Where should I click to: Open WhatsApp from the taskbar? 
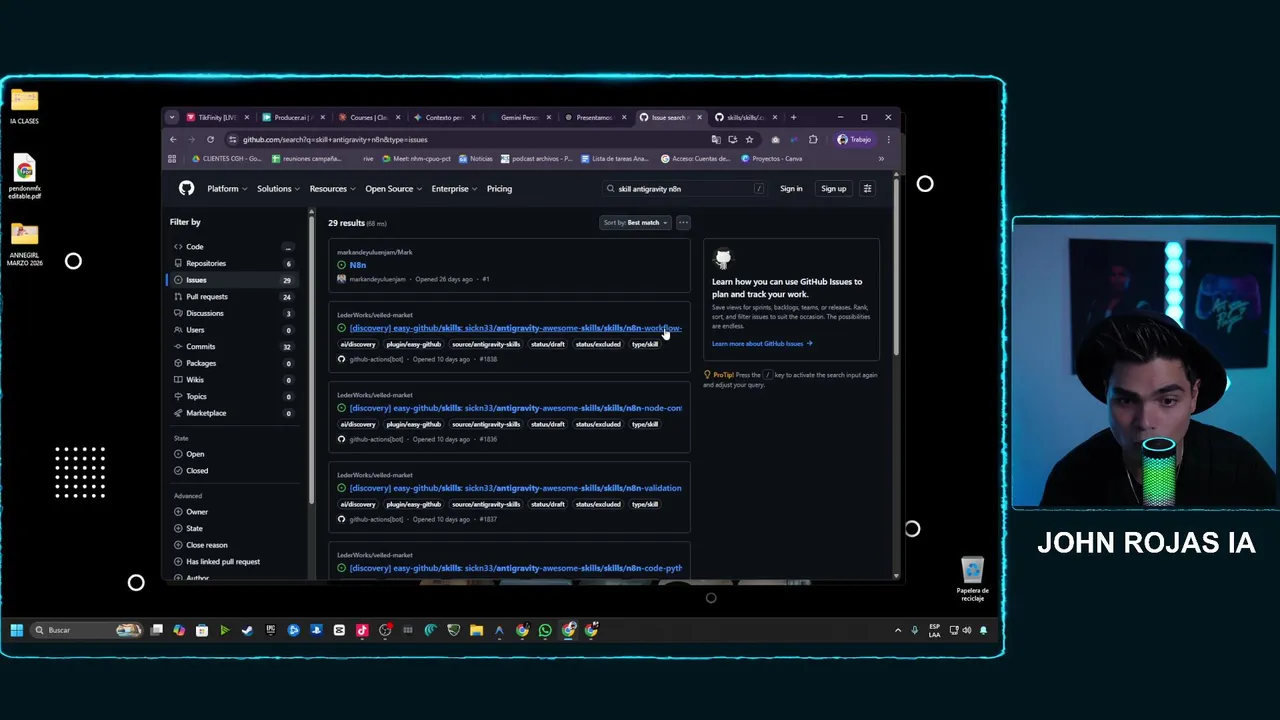point(545,630)
